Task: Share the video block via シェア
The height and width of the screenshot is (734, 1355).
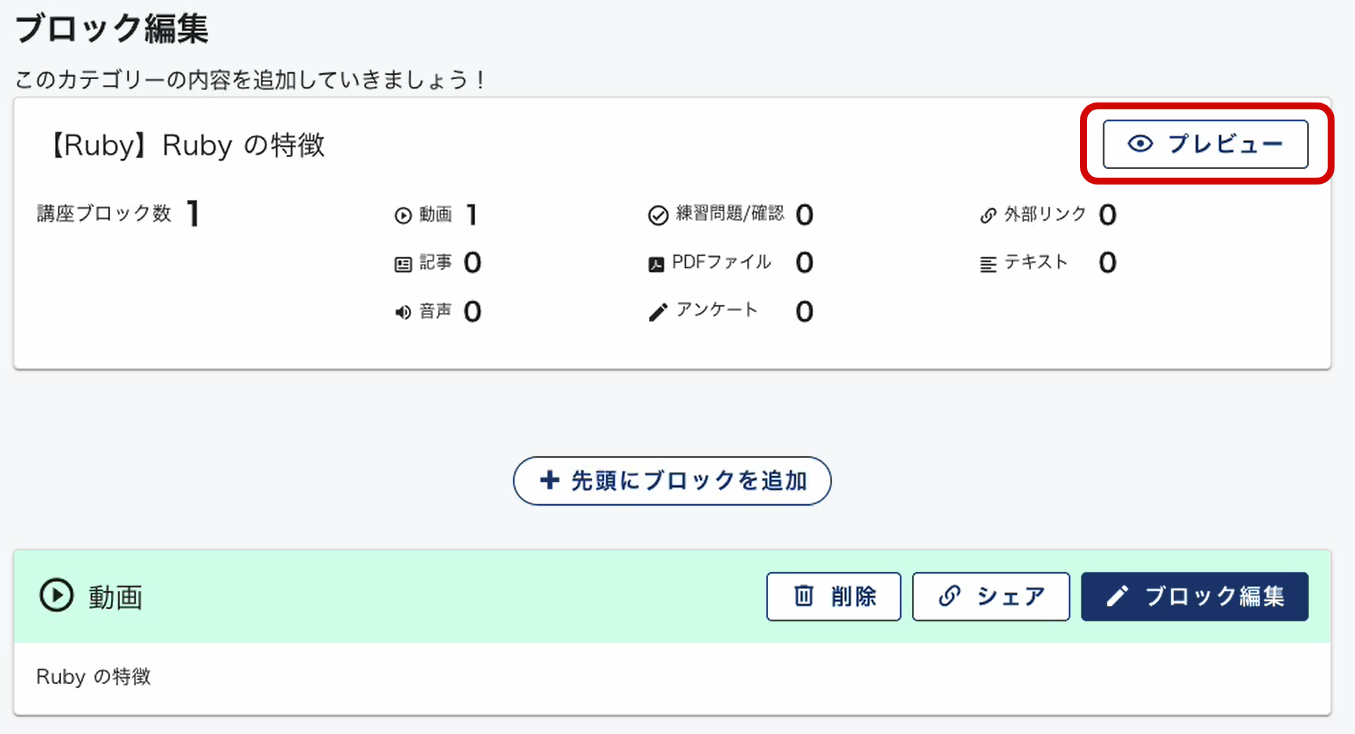Action: 991,597
